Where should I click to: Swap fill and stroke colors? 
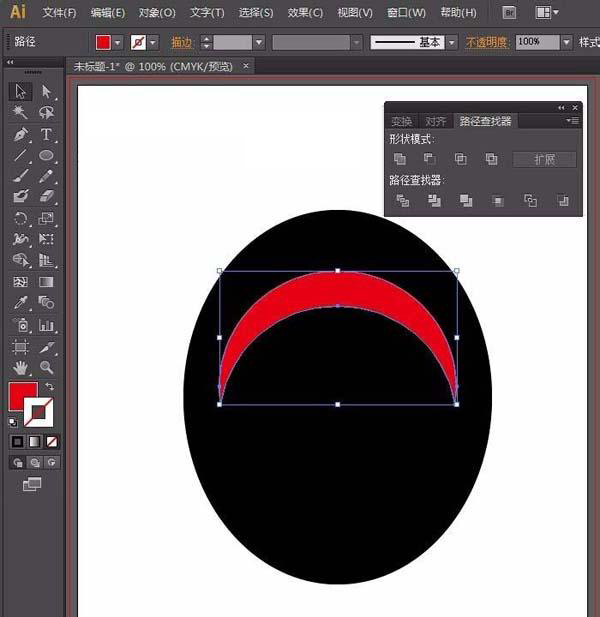tap(49, 386)
